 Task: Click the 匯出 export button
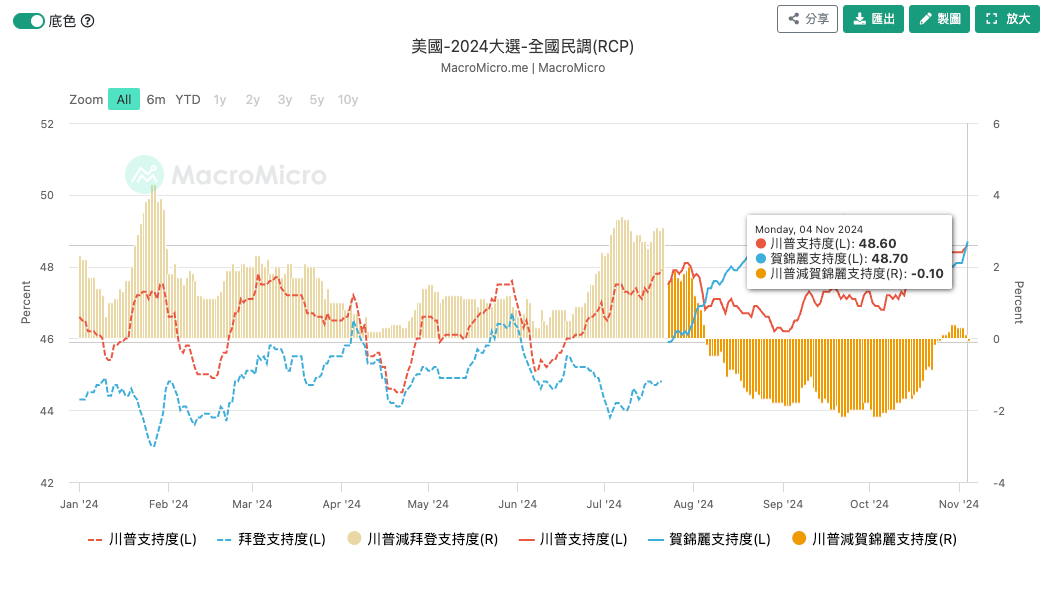click(874, 19)
